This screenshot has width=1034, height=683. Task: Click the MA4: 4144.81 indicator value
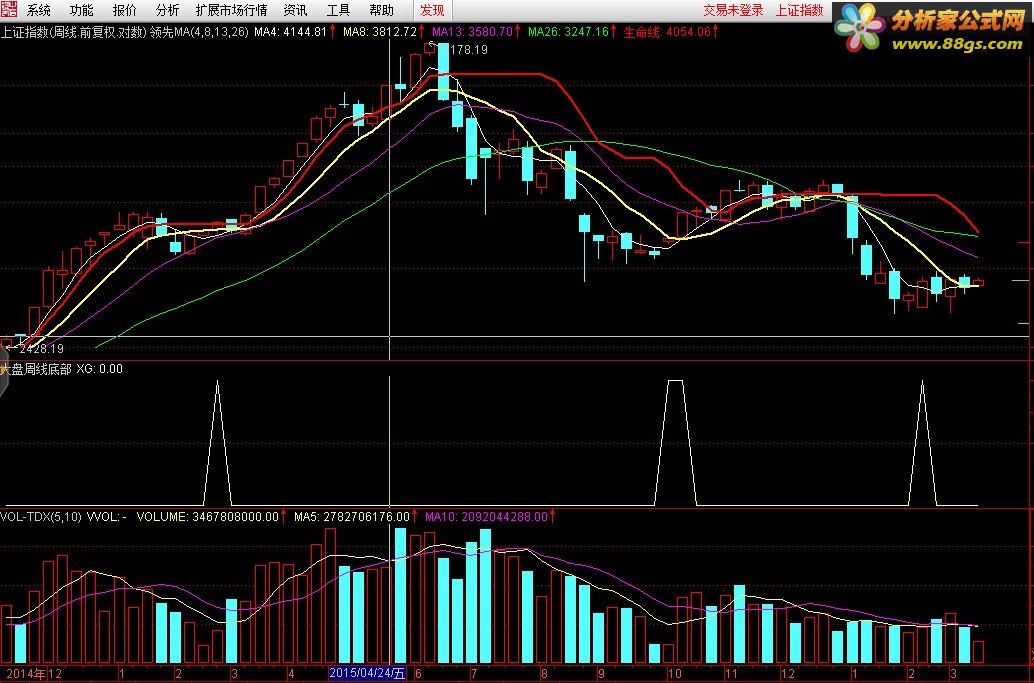[291, 32]
